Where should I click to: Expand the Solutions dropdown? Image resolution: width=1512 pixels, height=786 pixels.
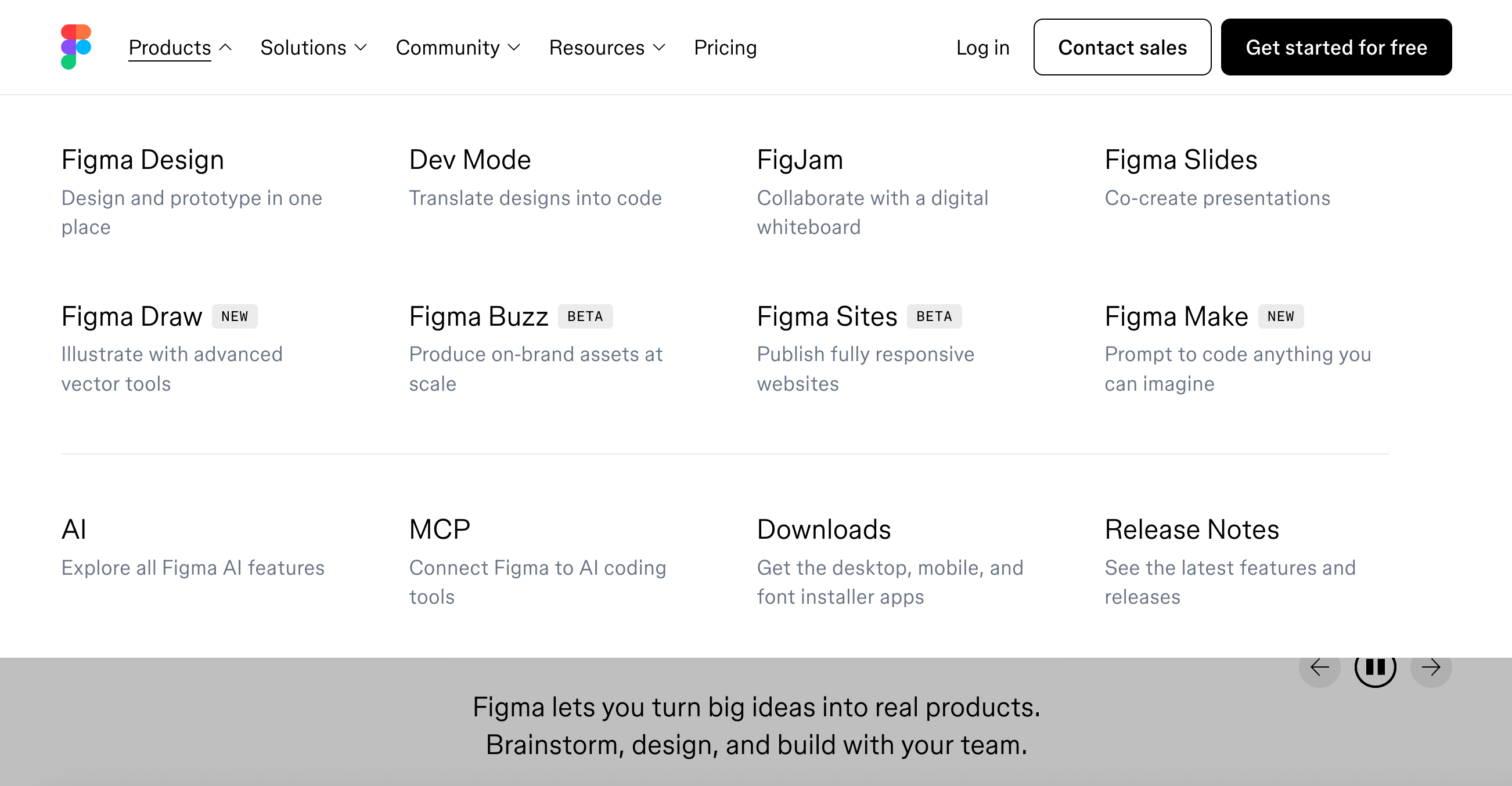[x=314, y=48]
